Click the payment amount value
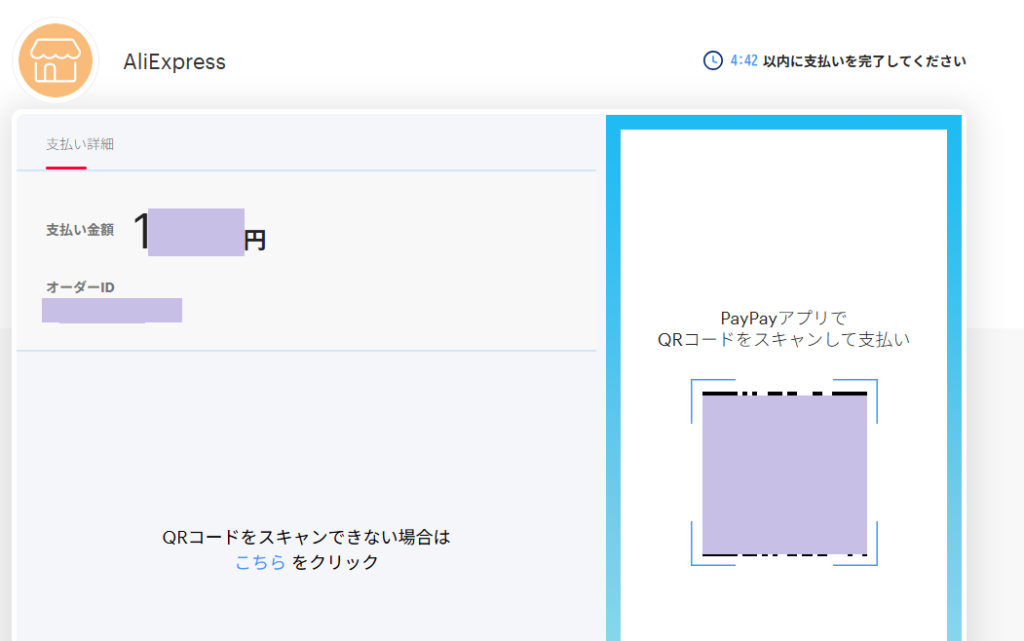Viewport: 1024px width, 641px height. point(188,232)
